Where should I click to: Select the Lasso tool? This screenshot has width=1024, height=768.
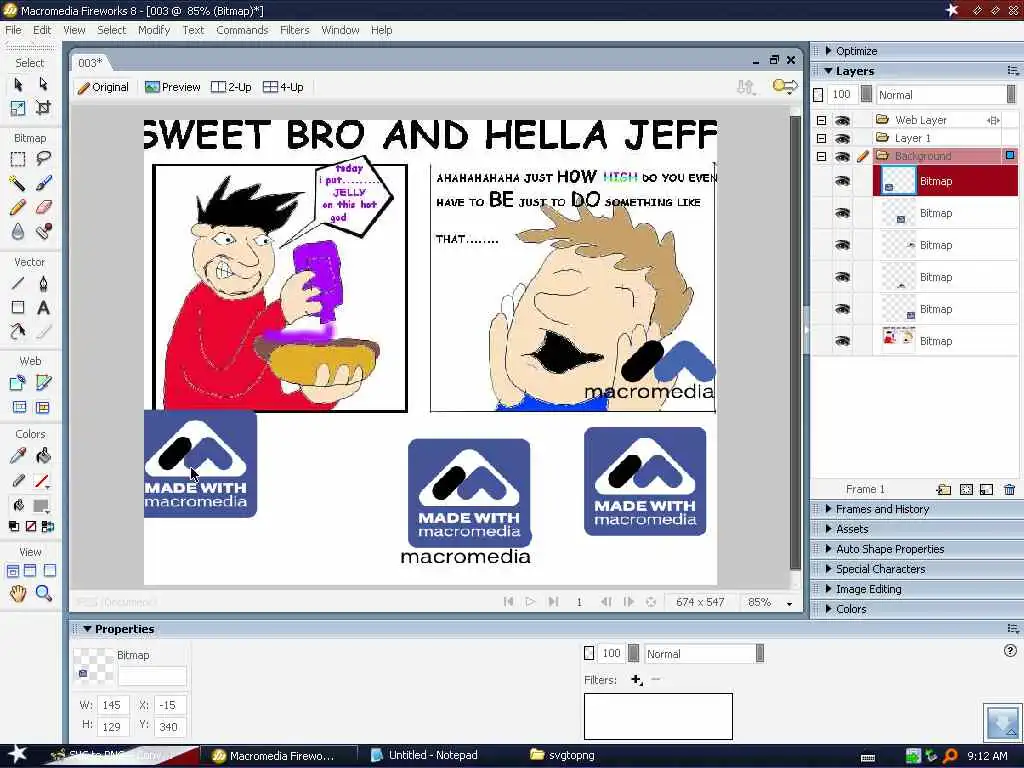tap(43, 159)
